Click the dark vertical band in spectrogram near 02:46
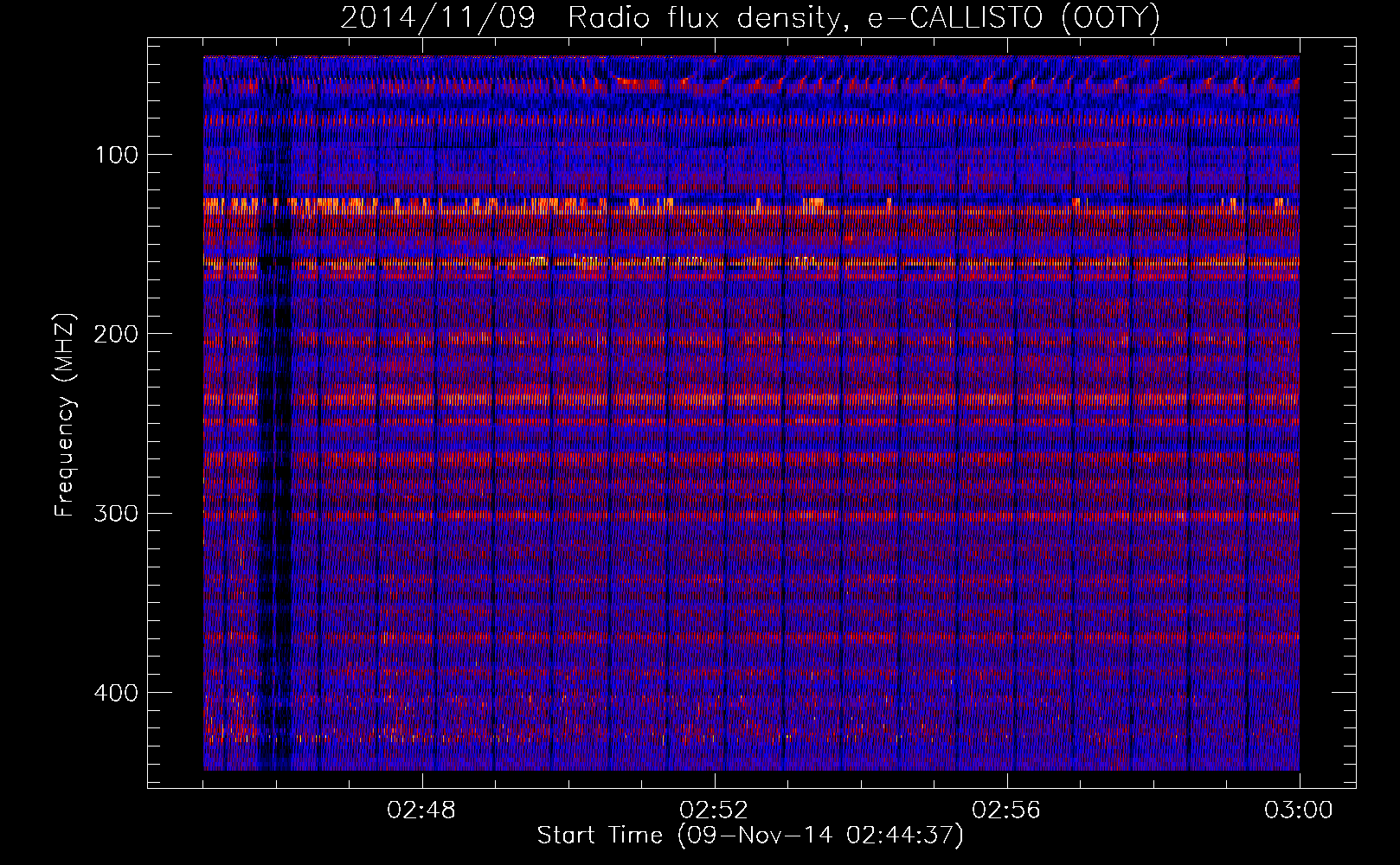This screenshot has height=865, width=1400. pos(275,413)
